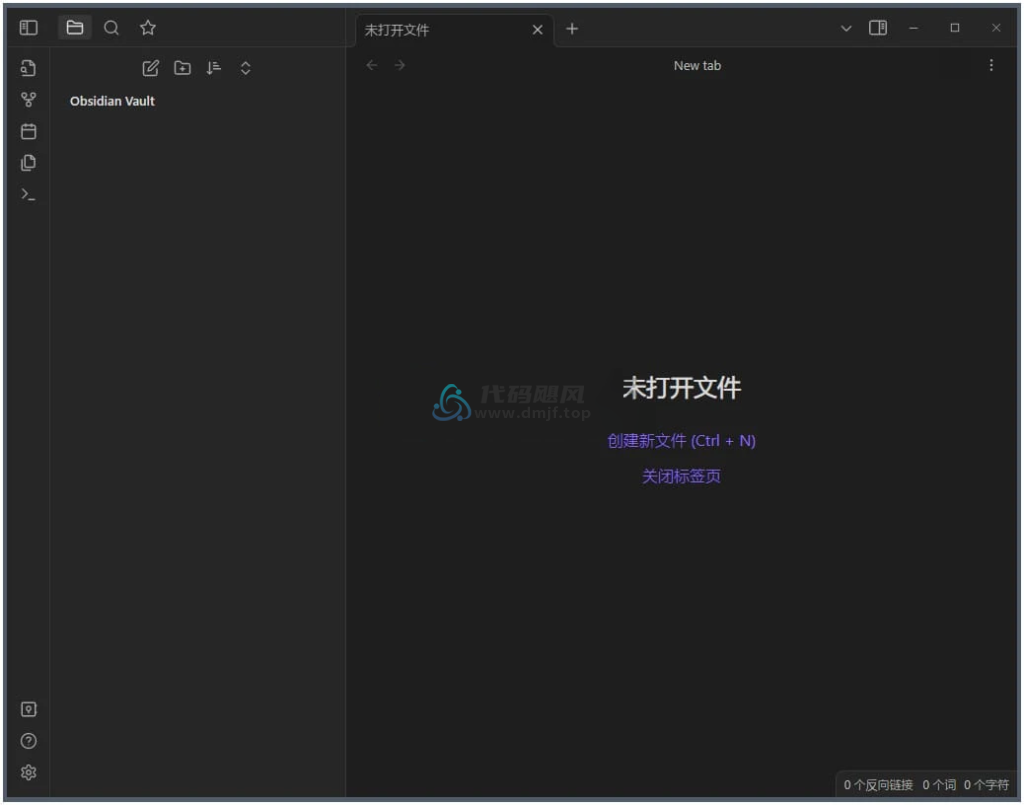Open the bookmarks star view

(148, 27)
